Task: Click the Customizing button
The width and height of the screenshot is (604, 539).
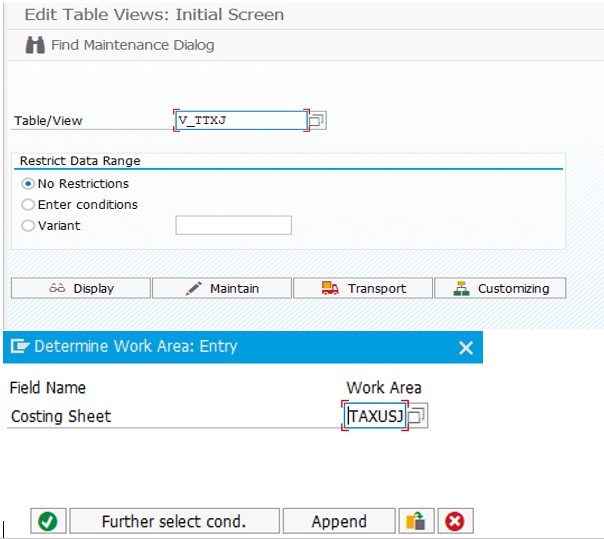Action: [x=500, y=288]
